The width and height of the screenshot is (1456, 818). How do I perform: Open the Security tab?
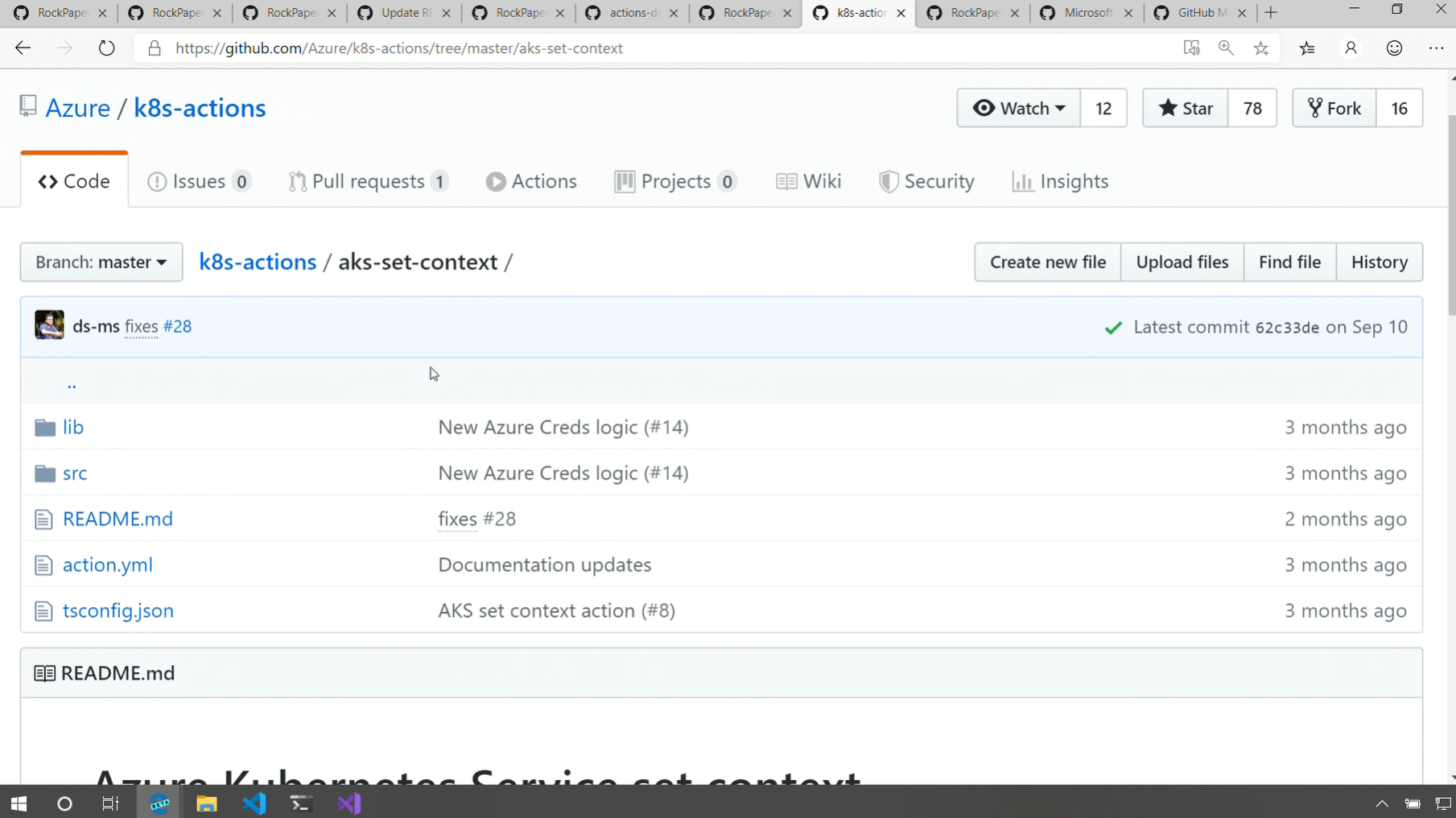[x=926, y=181]
